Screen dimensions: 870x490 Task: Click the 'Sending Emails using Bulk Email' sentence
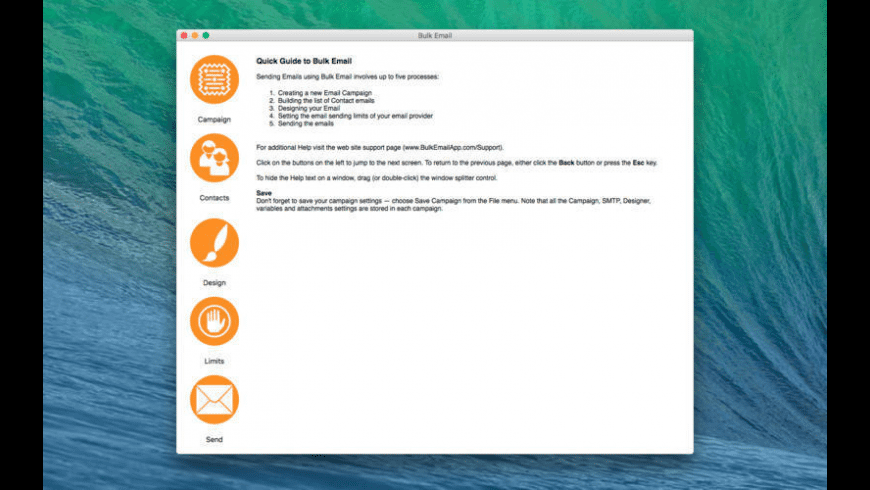[x=347, y=77]
